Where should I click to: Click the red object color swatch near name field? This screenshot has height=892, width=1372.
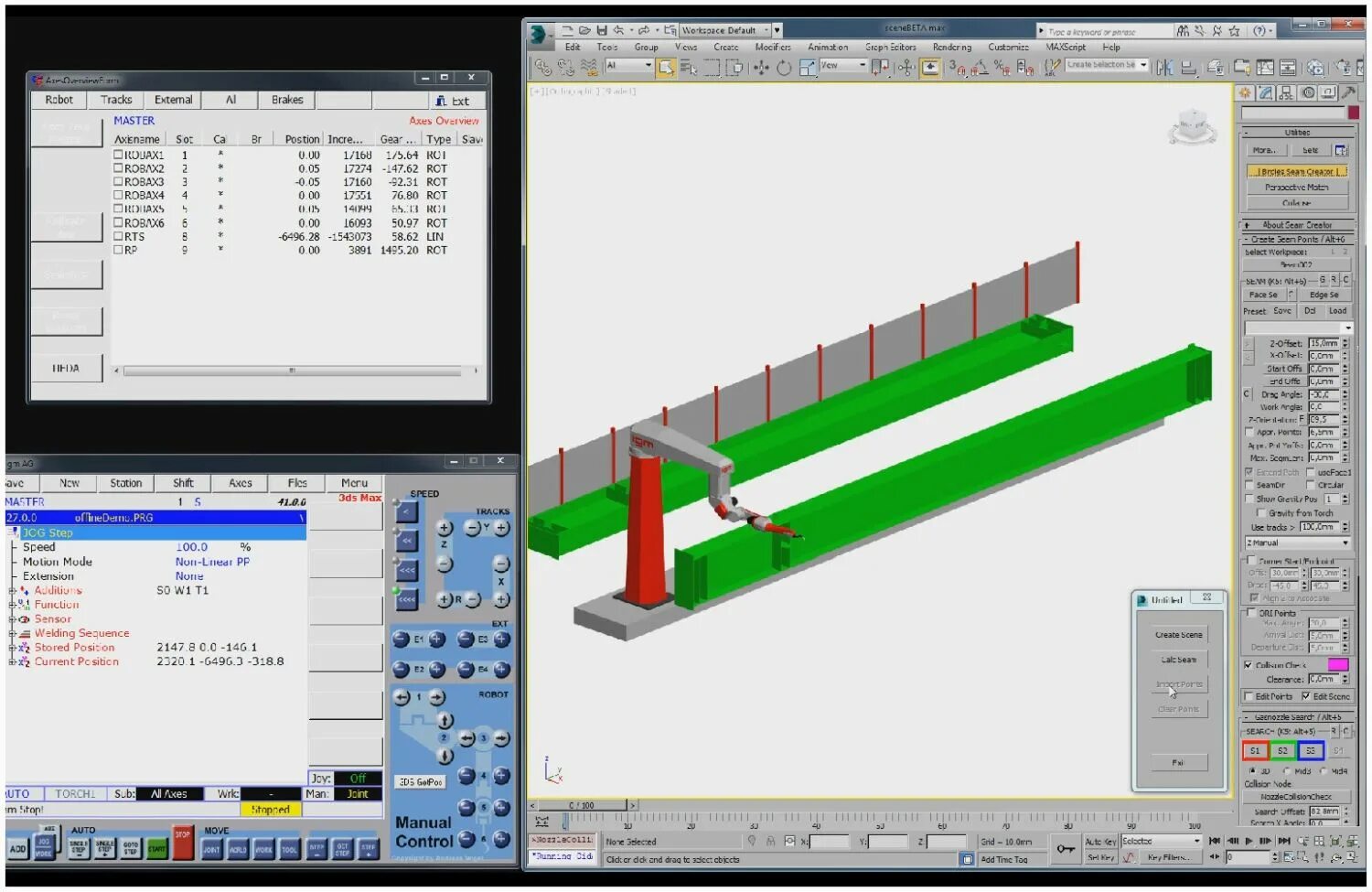[x=1354, y=113]
